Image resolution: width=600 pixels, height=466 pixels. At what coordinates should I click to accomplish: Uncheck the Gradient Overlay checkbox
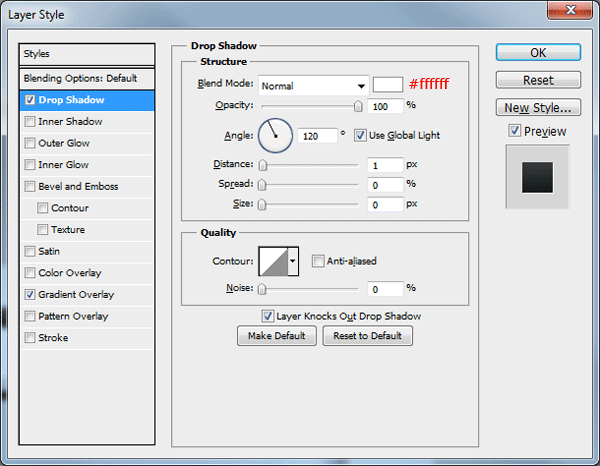point(30,295)
